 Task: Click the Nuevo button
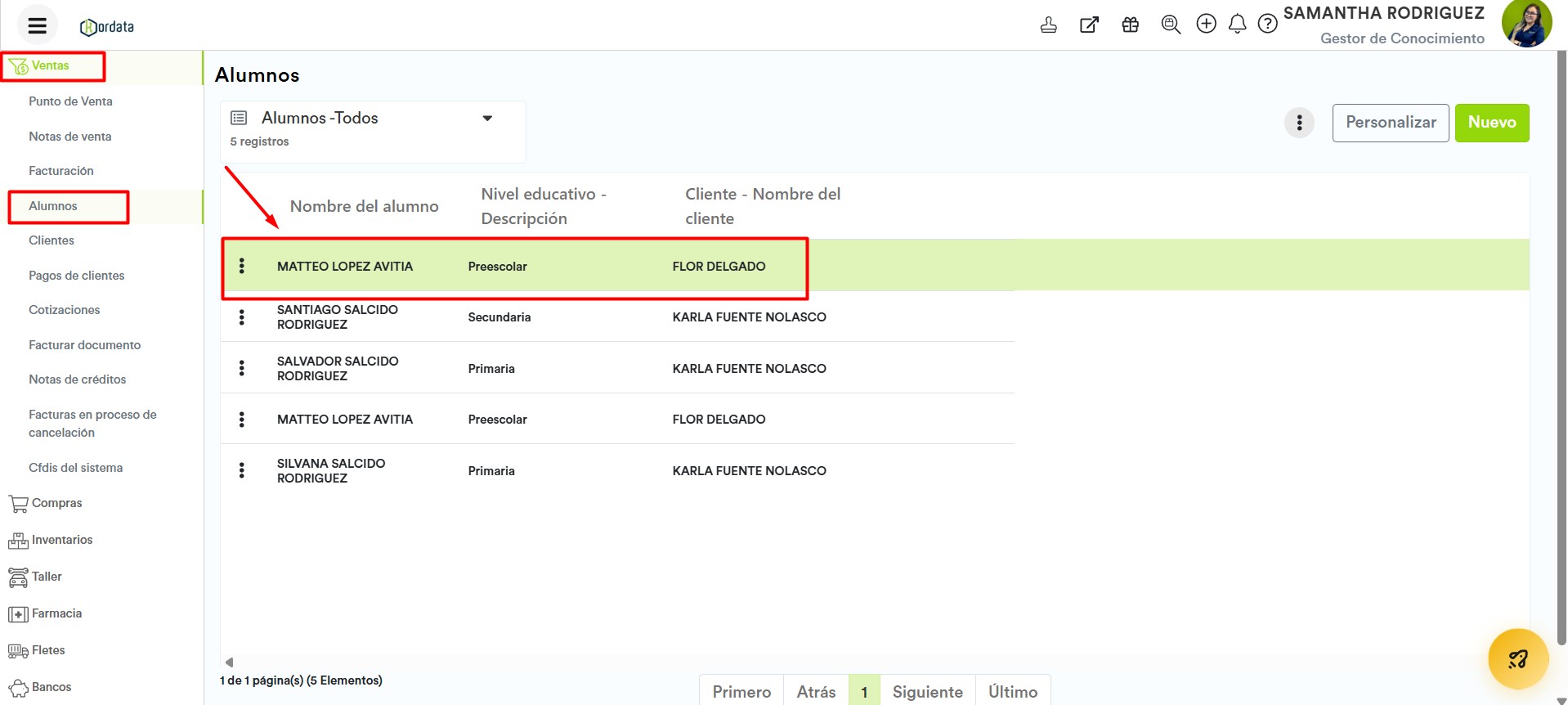(x=1492, y=123)
